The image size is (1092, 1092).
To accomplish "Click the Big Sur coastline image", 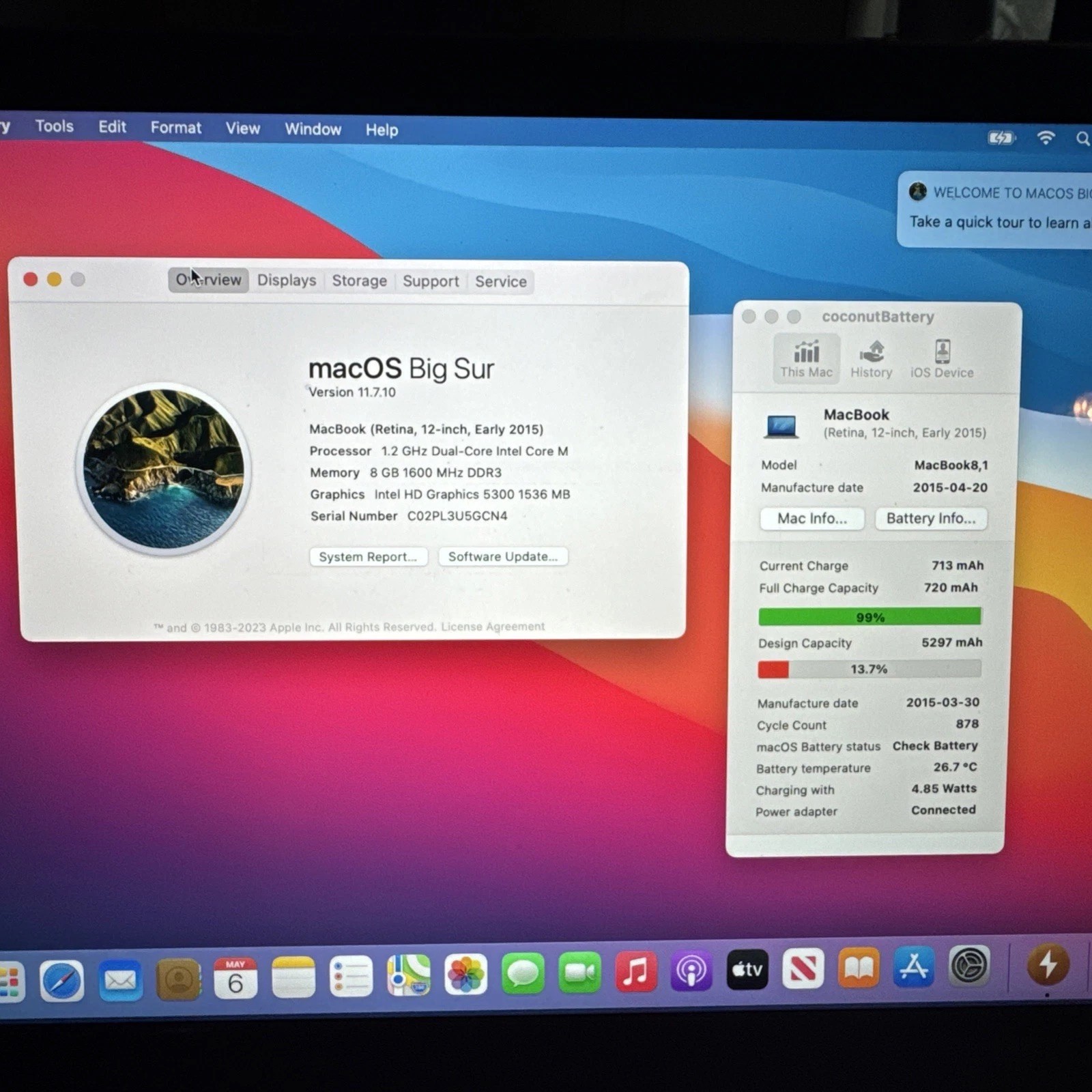I will click(164, 470).
